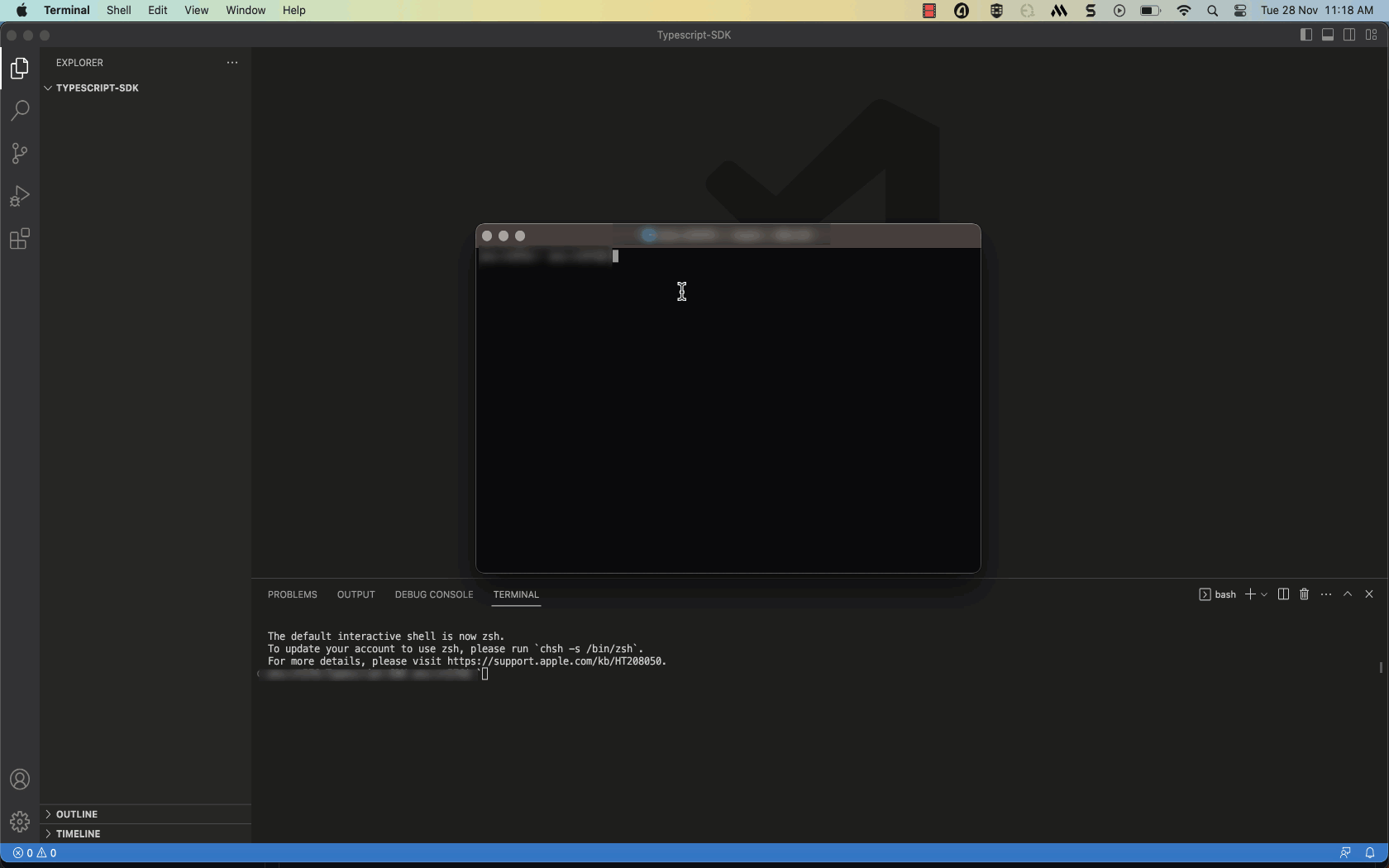Screen dimensions: 1389x868
Task: Open the Explorer view in activity bar
Action: click(20, 68)
